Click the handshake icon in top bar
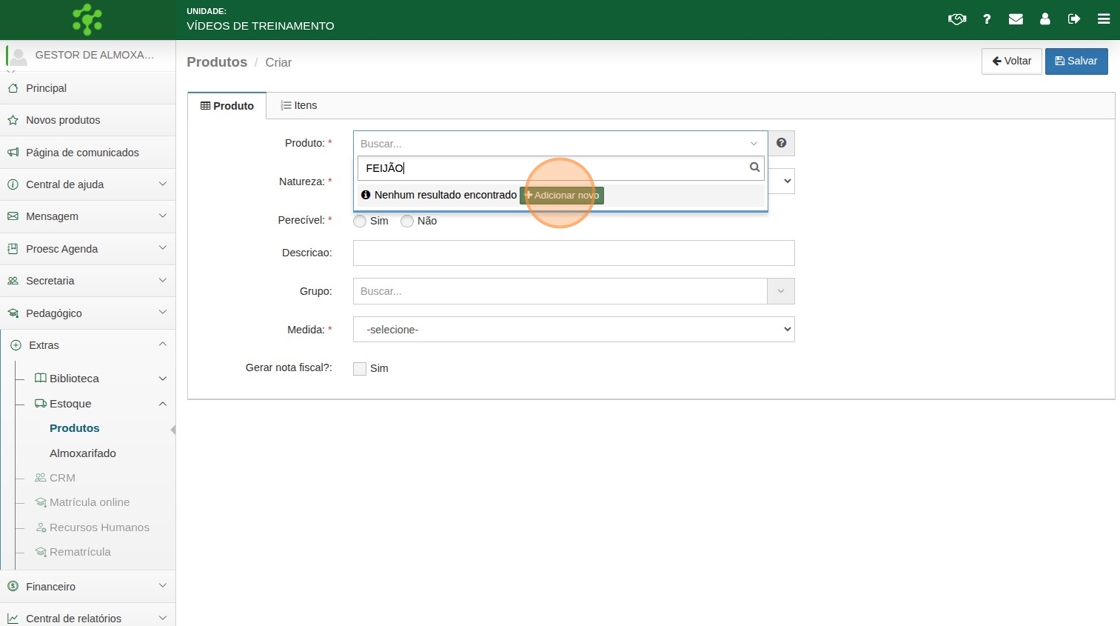Screen dimensions: 1120x626 (957, 19)
